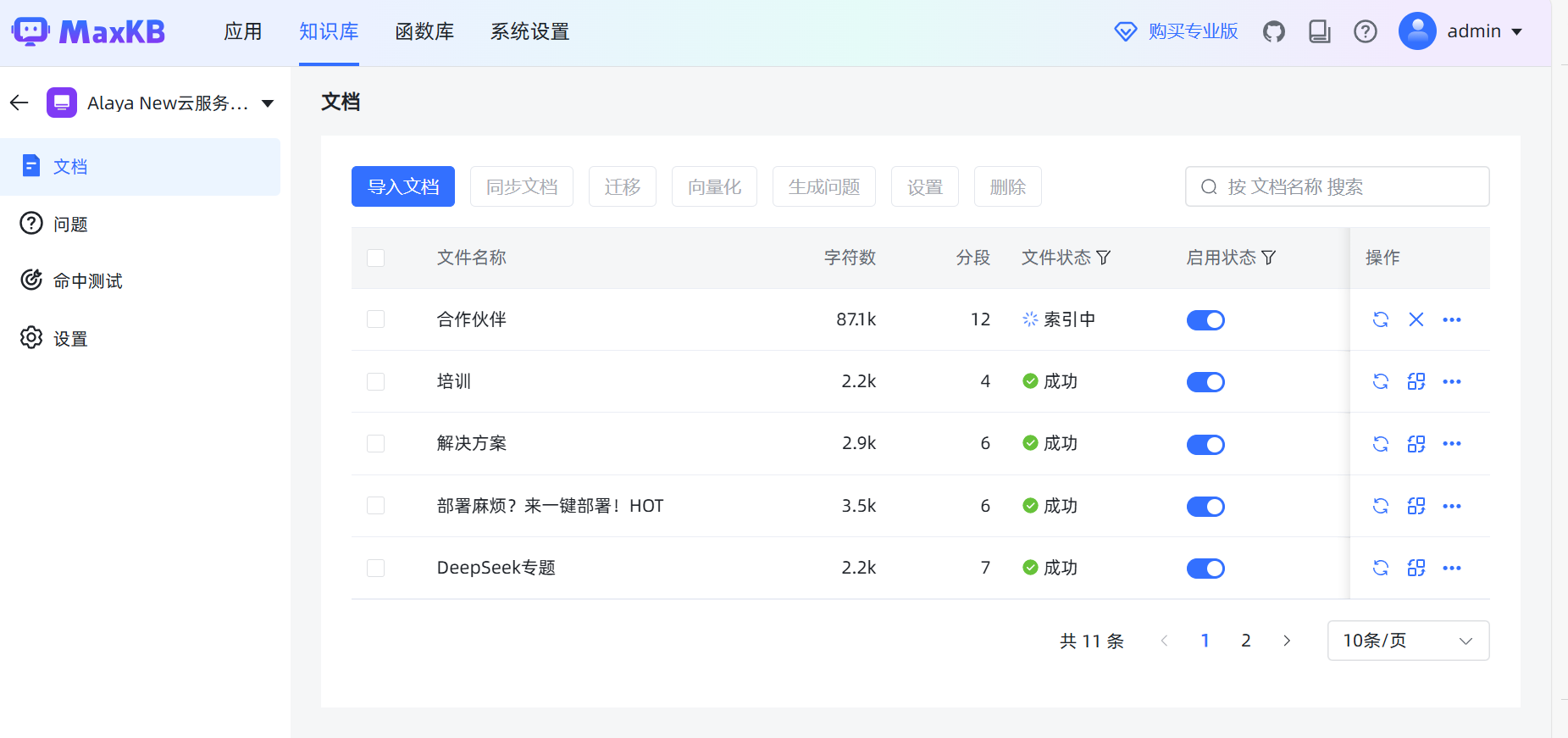Click the 解决方案 row's four-square icon
Viewport: 1568px width, 738px height.
1416,444
